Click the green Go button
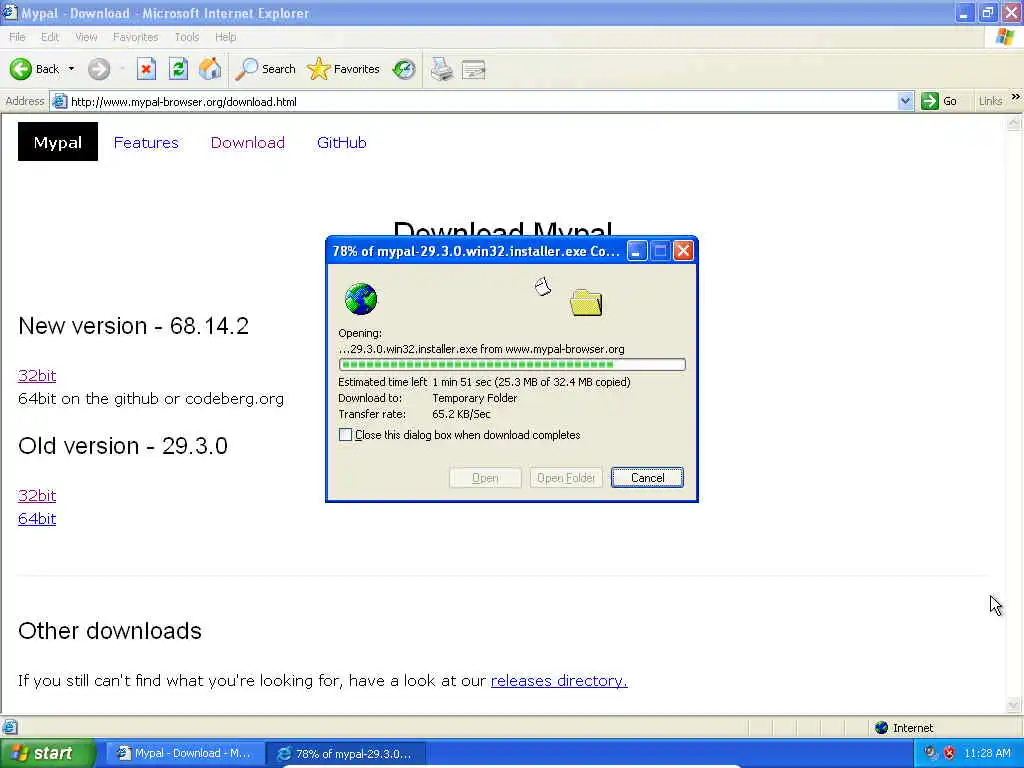The width and height of the screenshot is (1024, 768). pyautogui.click(x=939, y=101)
